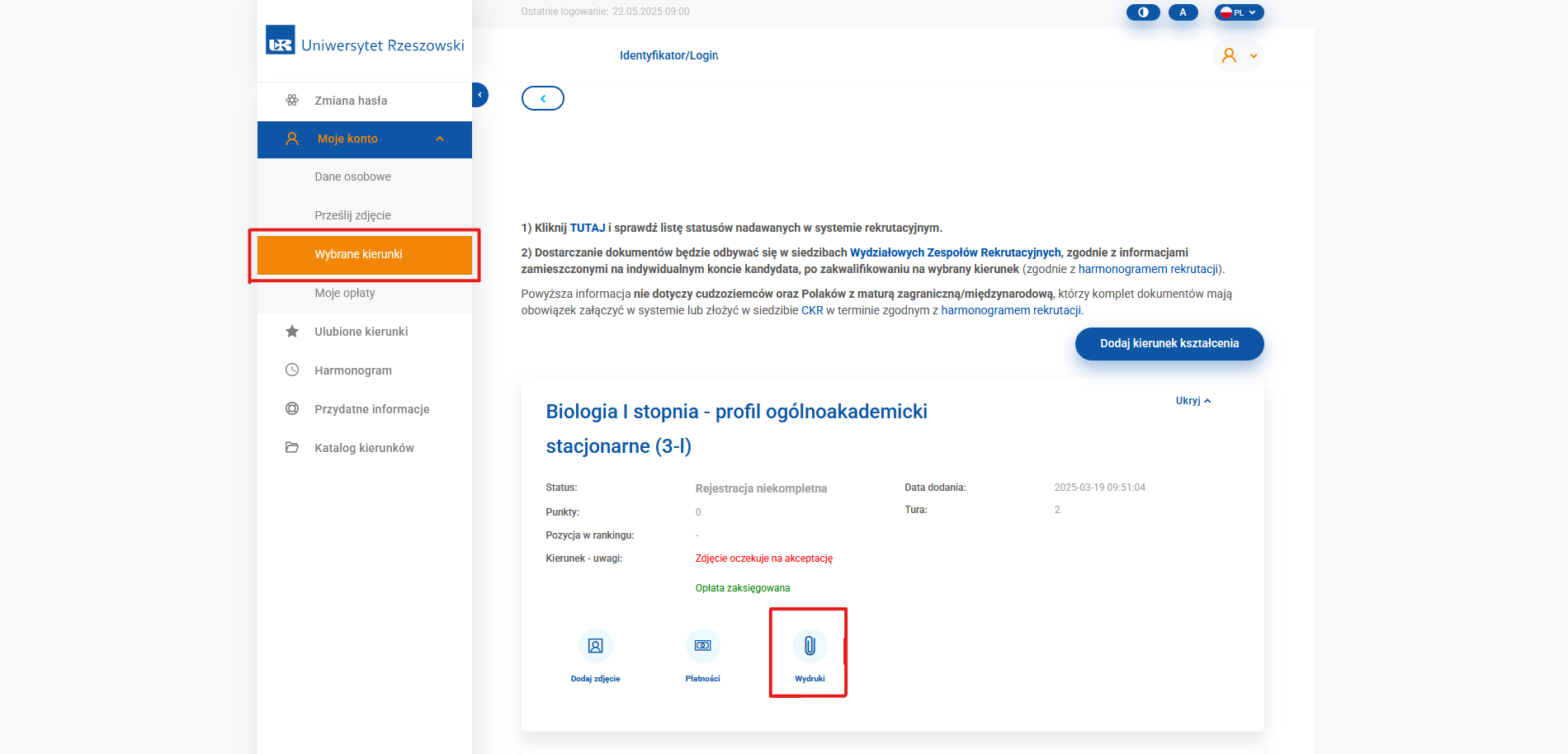Select Dane osobowe in the sidebar
Viewport: 1568px width, 754px height.
coord(352,177)
